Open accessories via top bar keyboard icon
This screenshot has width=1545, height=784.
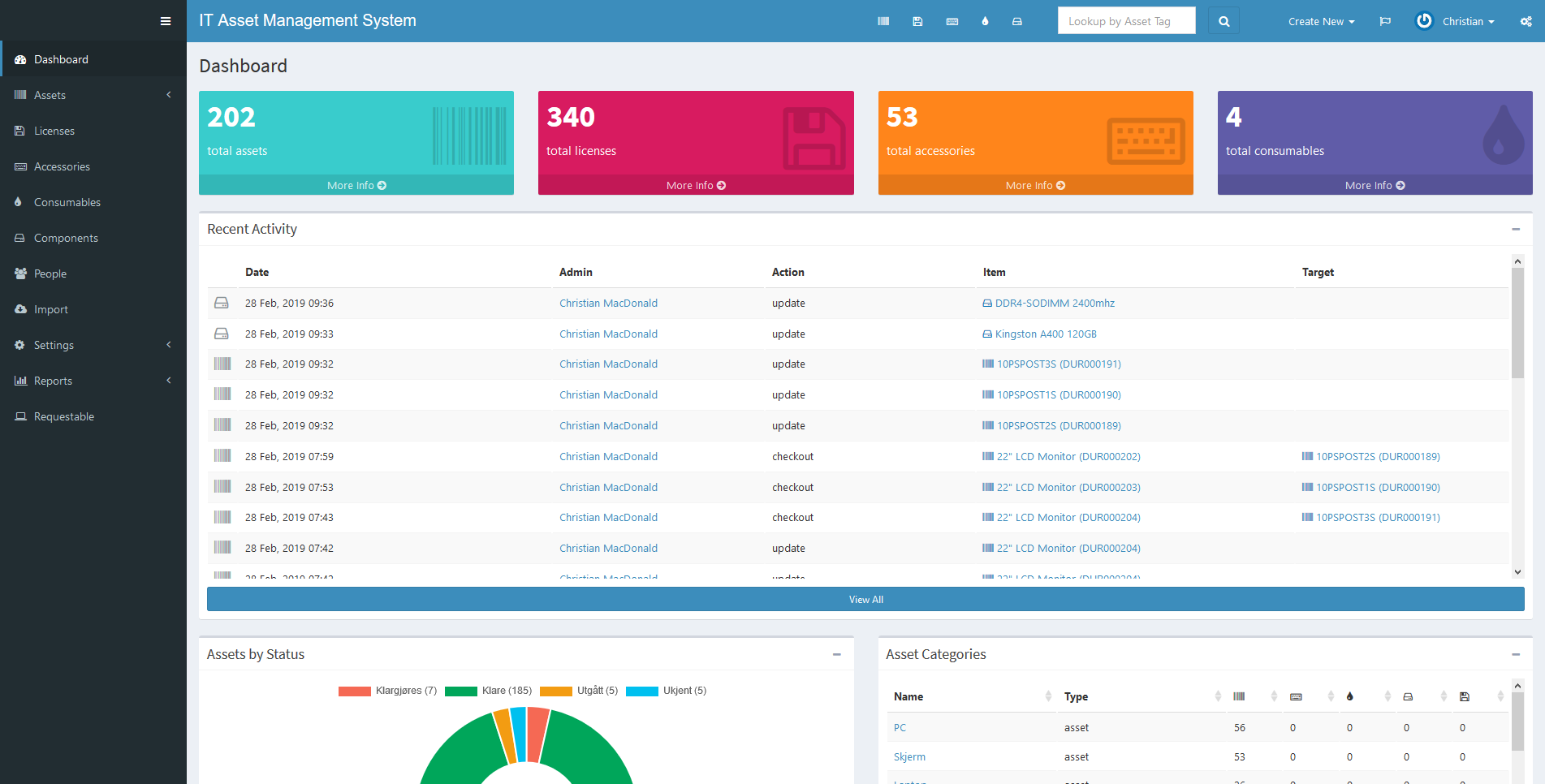click(952, 21)
